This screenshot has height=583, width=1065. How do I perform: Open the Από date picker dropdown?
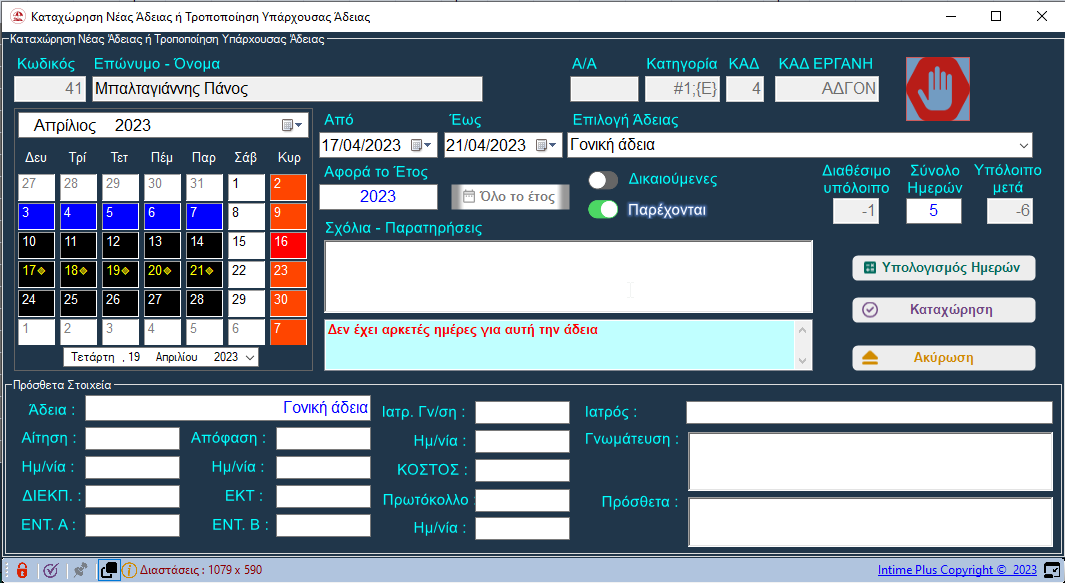click(x=423, y=145)
